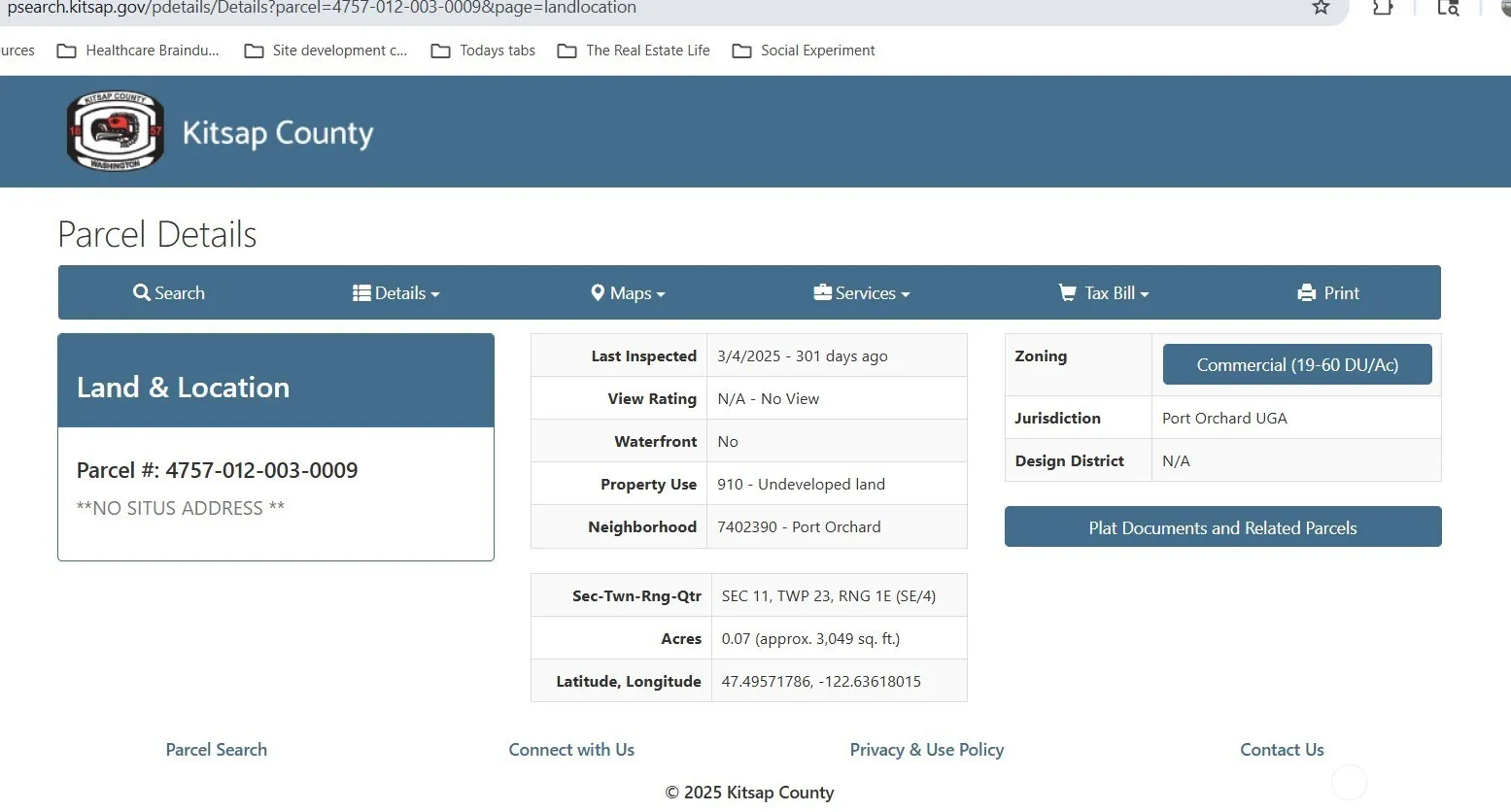Click the Maps location pin icon
Screen dimensions: 1511x812
pos(598,292)
